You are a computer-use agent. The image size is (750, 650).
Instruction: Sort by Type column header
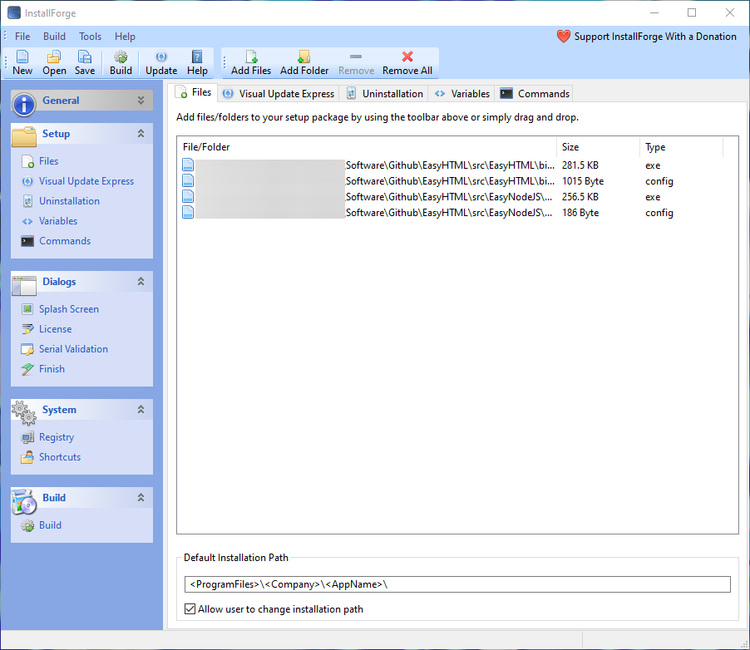[681, 147]
